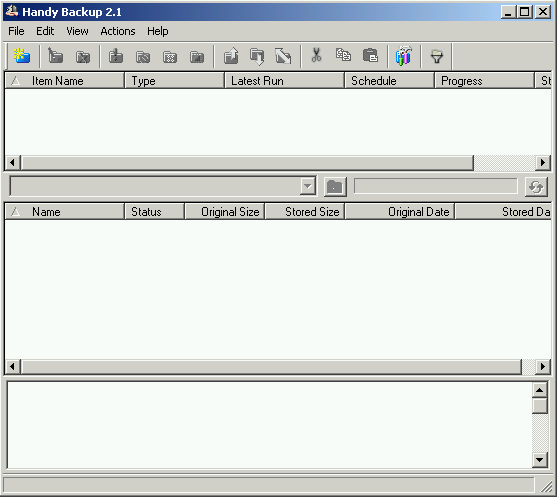Sort by the Status column header
The height and width of the screenshot is (497, 557).
click(155, 212)
